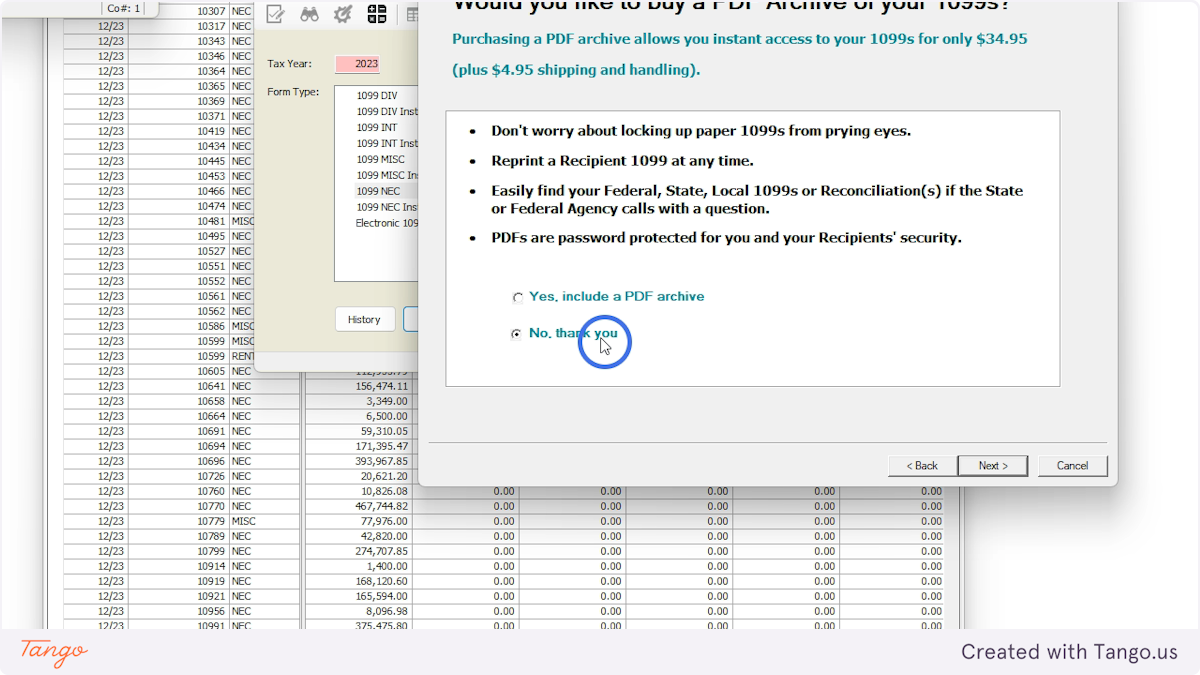Click the 59,310.05 amount cell
Image resolution: width=1200 pixels, height=675 pixels.
point(359,431)
